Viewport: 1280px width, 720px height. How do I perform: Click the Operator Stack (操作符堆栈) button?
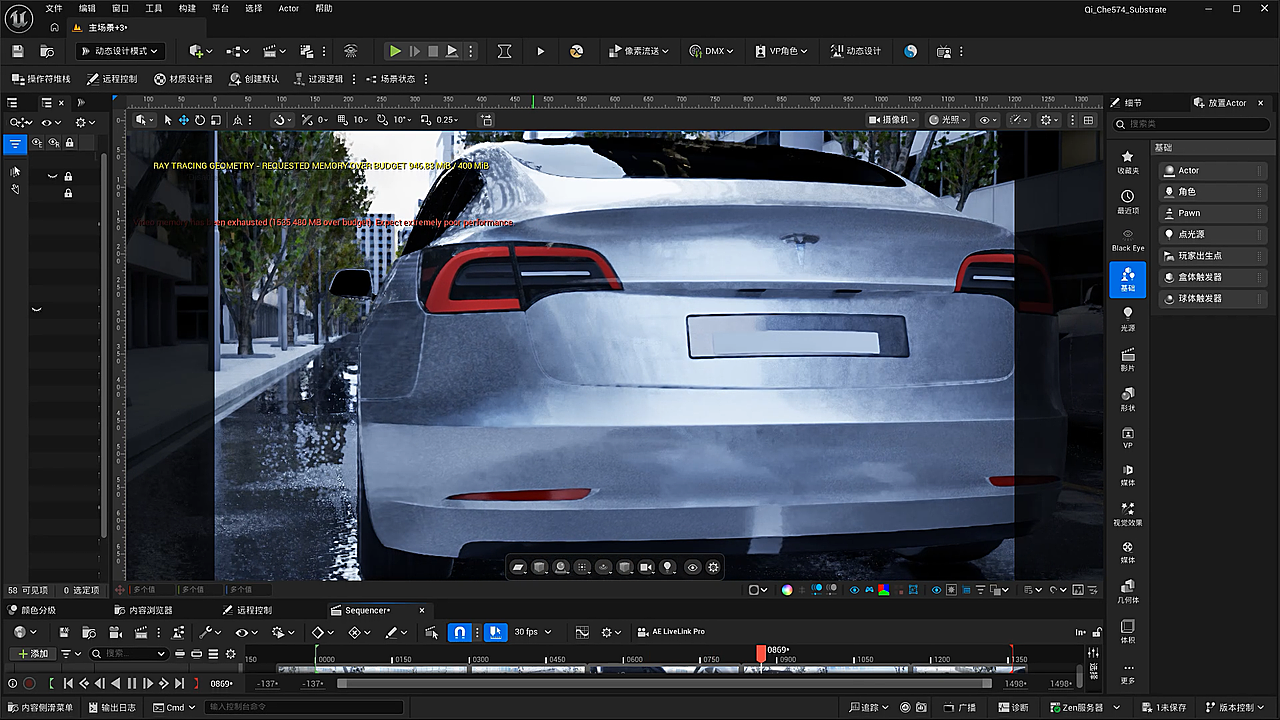tap(41, 79)
